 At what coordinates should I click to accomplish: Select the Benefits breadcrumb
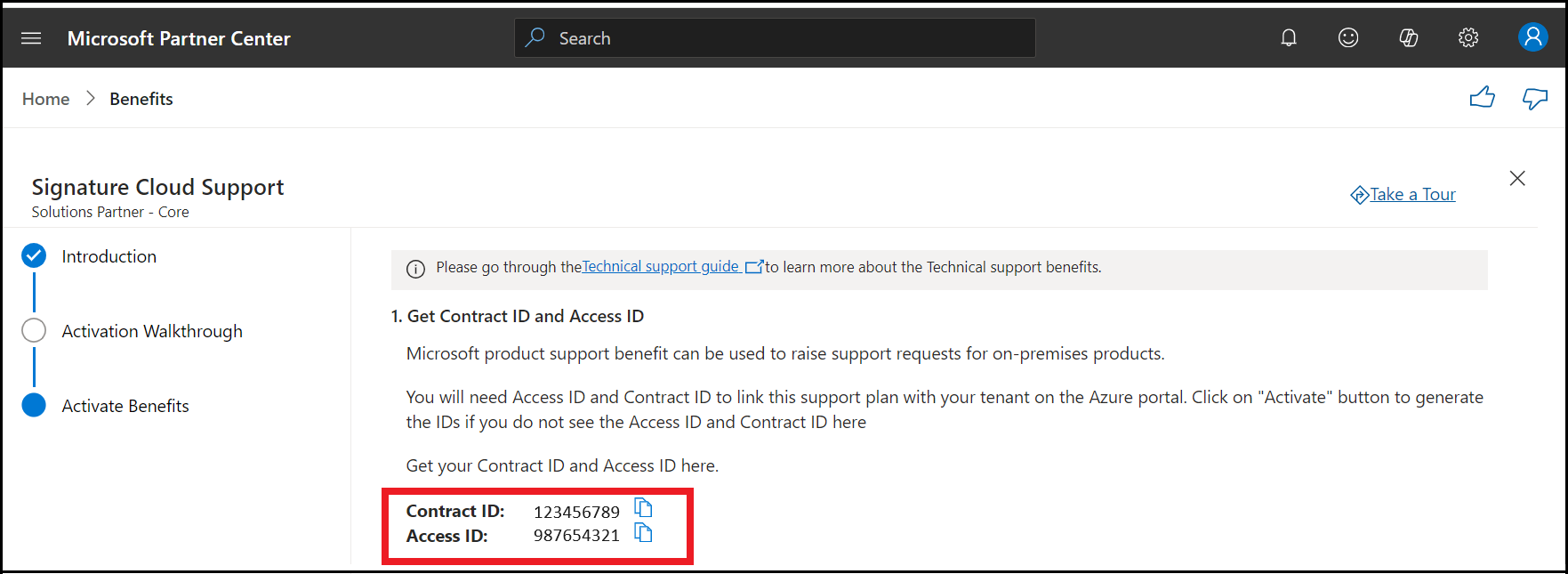141,99
